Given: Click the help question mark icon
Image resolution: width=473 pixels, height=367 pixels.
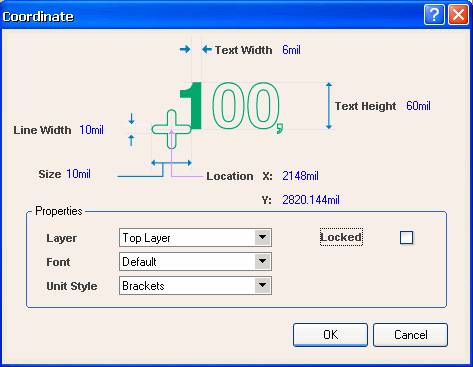Looking at the screenshot, I should tap(434, 15).
